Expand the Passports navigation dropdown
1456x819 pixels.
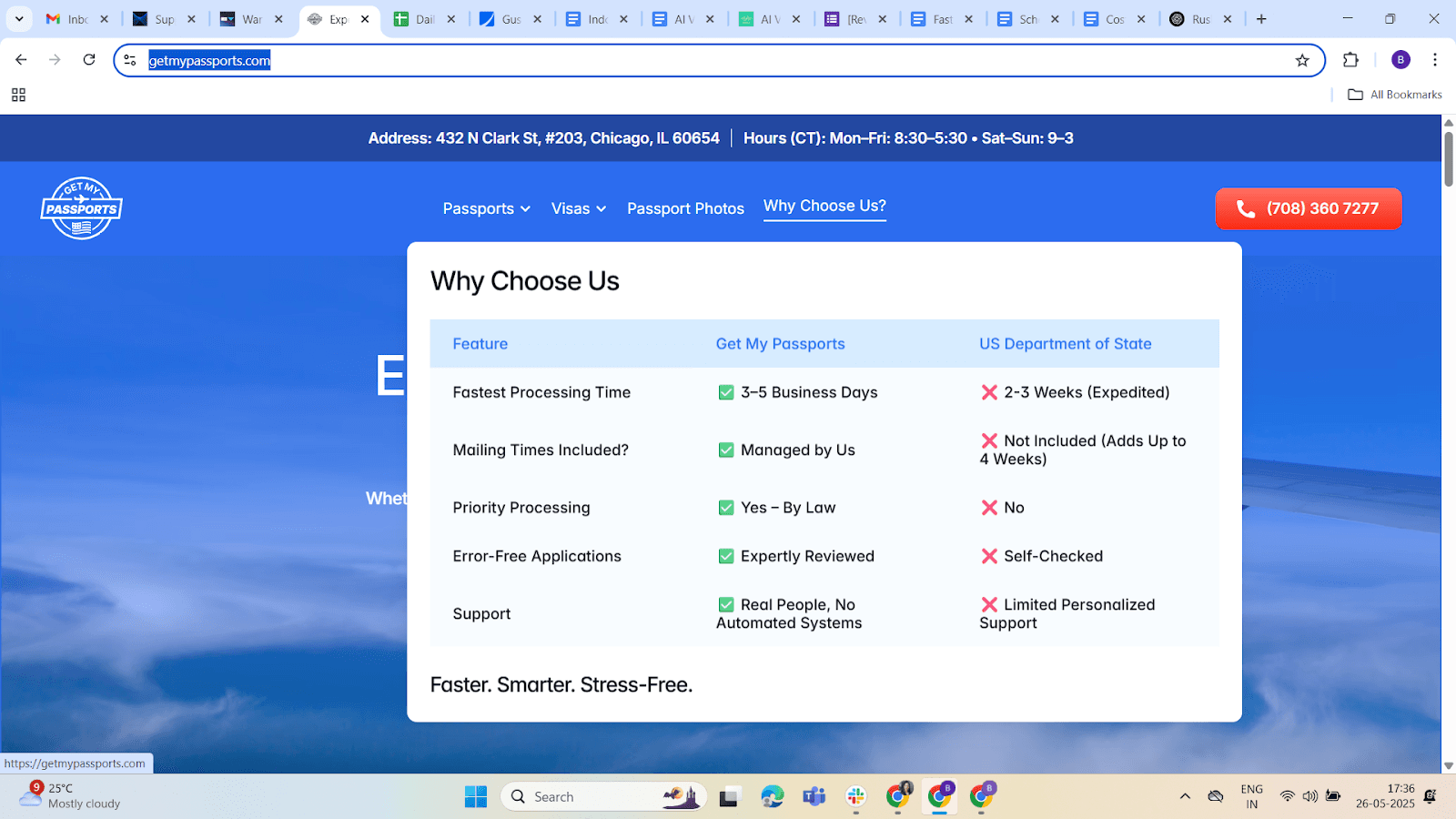pos(486,208)
